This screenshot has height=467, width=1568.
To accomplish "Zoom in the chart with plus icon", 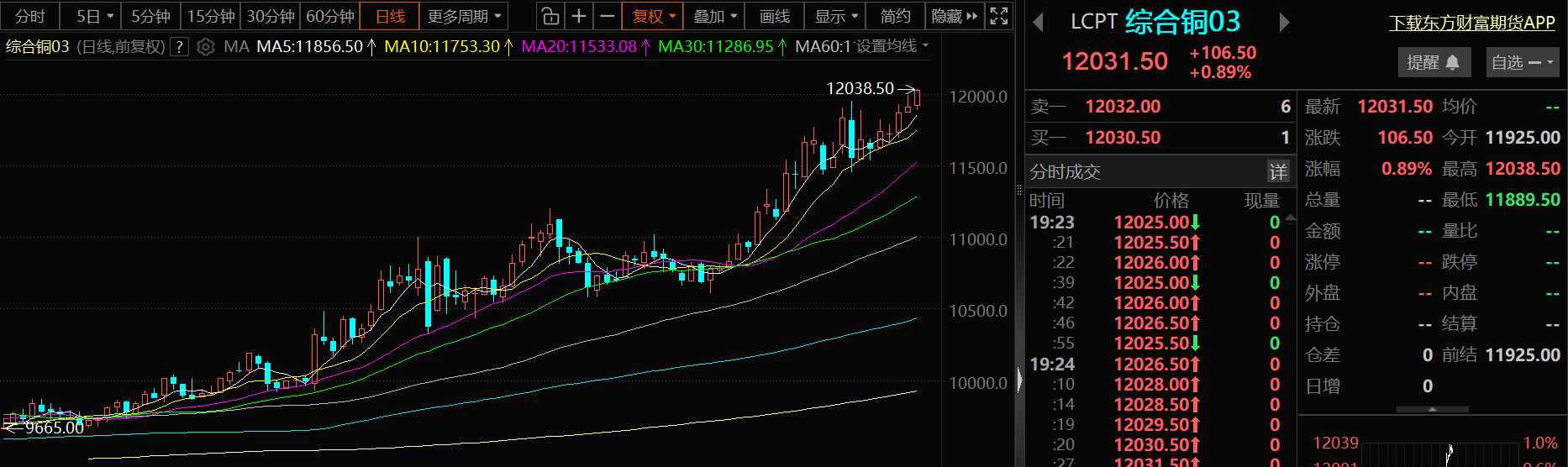I will (579, 16).
